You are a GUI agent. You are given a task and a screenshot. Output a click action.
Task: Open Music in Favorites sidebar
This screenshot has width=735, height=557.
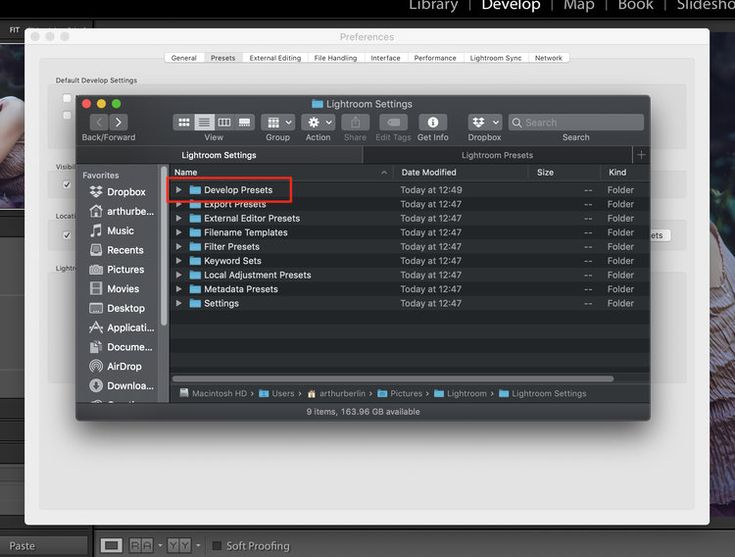(x=112, y=231)
